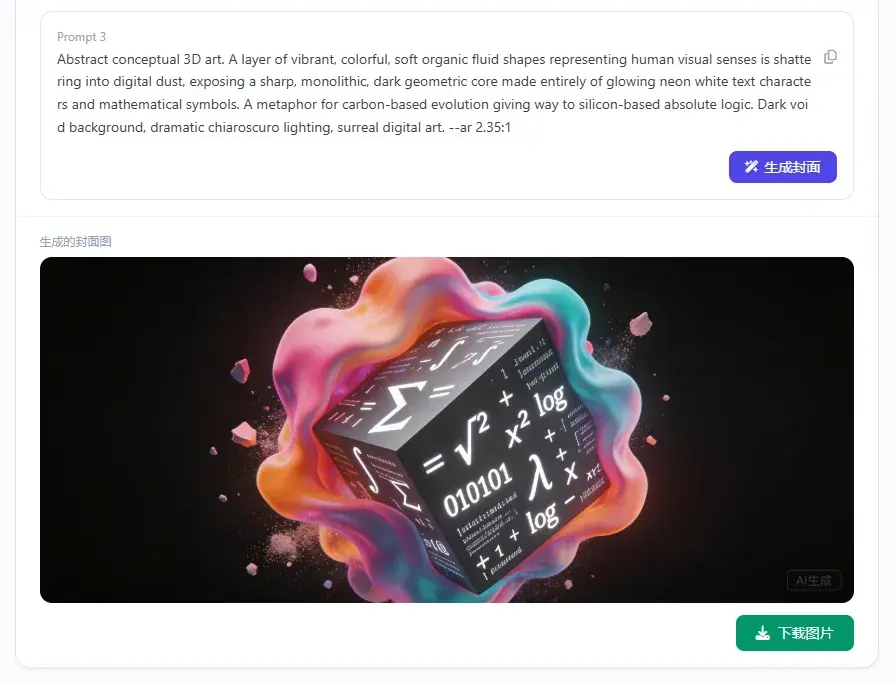895x682 pixels.
Task: Copy Prompt 3 text with the copy icon
Action: 831,57
